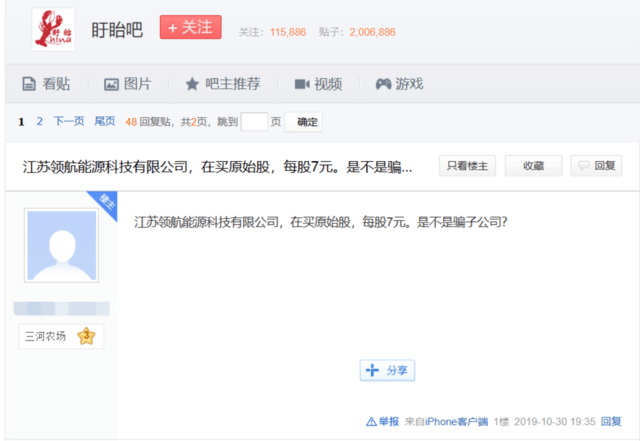Click the 盱眙吧 lobster logo
Screen dimensions: 640x441
coord(53,29)
